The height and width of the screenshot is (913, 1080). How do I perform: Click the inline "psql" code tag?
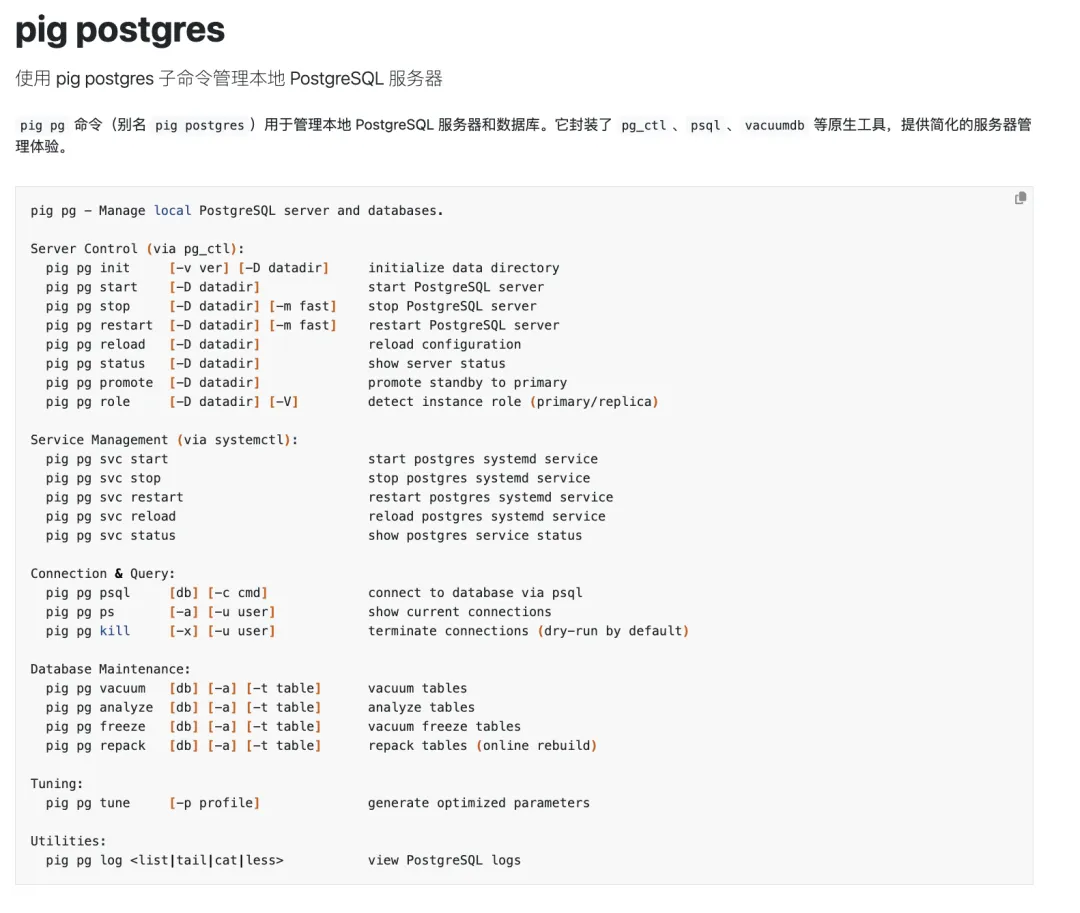click(x=705, y=126)
